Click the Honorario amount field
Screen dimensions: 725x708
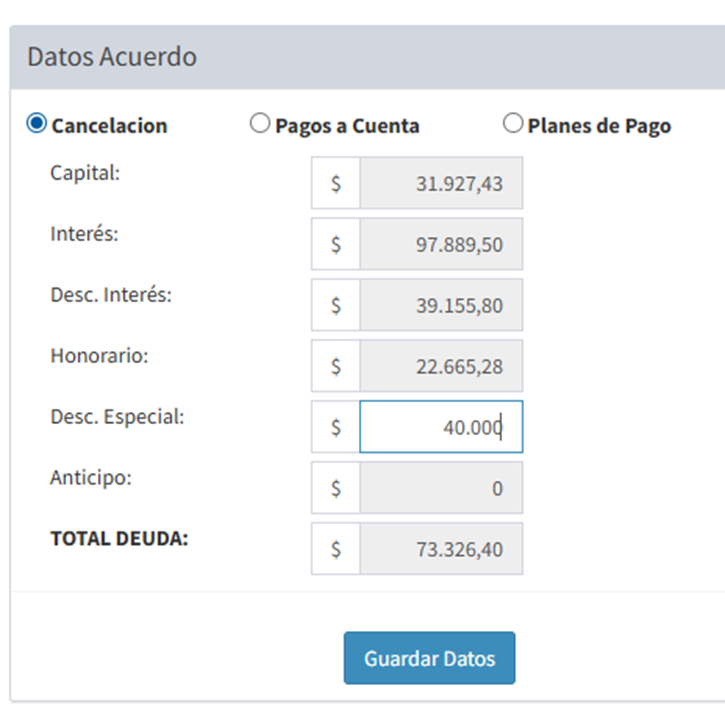click(440, 366)
